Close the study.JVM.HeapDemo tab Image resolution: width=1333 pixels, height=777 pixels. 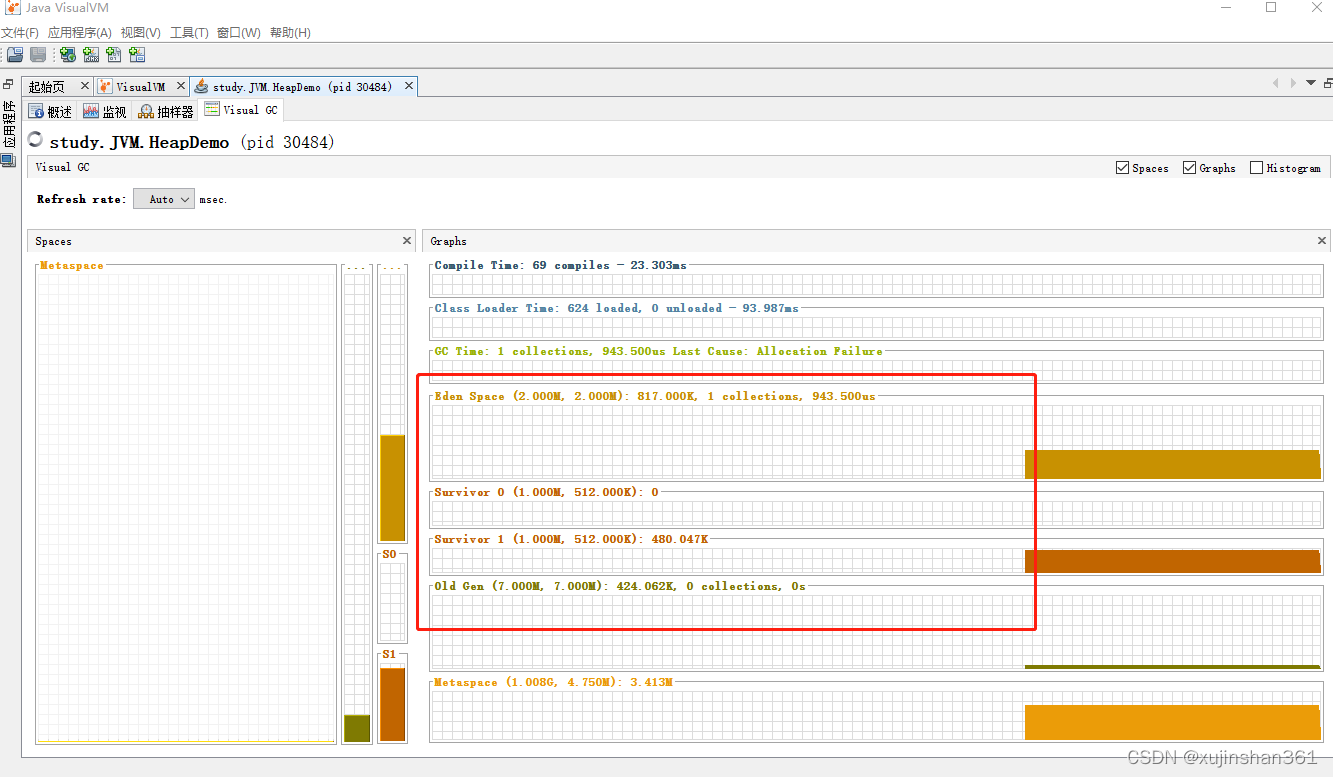coord(409,87)
